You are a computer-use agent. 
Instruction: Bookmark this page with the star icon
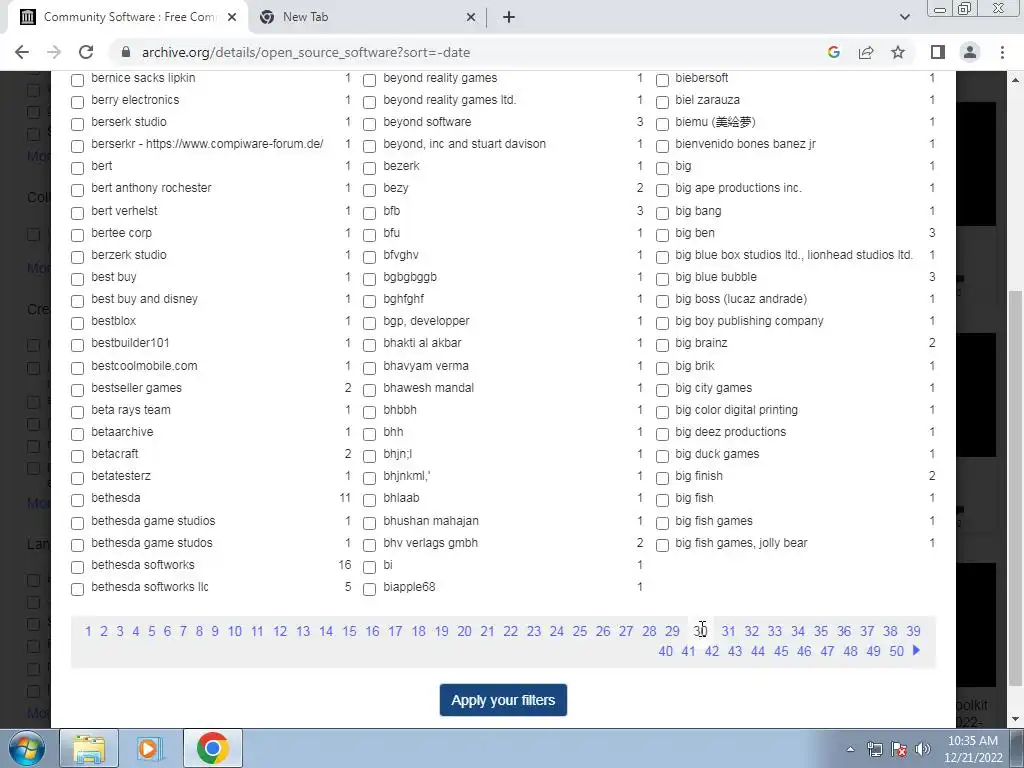click(898, 52)
